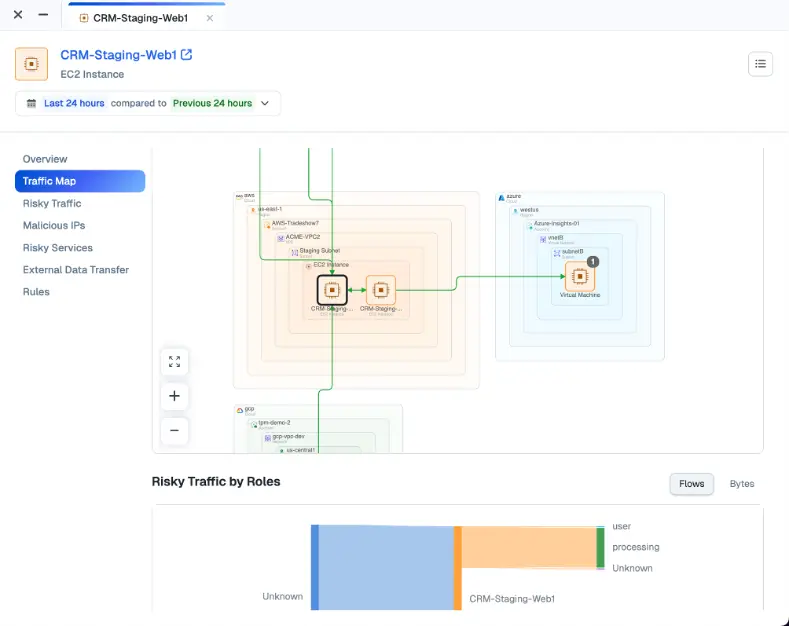Click the EC2 instance header icon
The image size is (790, 626).
pos(31,64)
